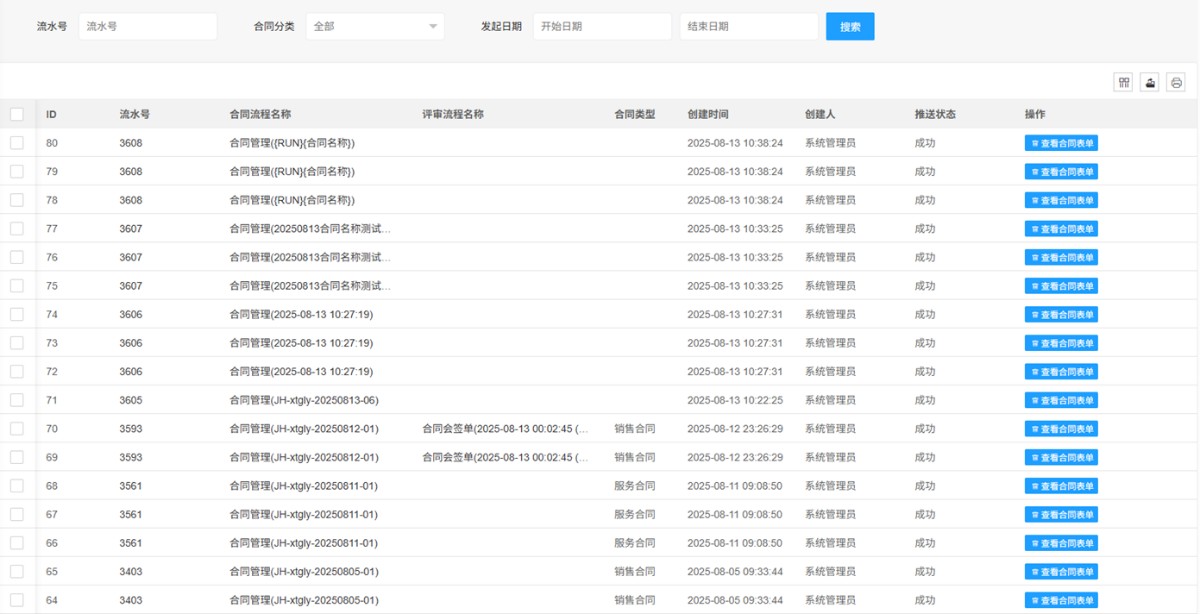The image size is (1200, 614).
Task: Open 查看合同表单 for ID 71
Action: pyautogui.click(x=1061, y=401)
